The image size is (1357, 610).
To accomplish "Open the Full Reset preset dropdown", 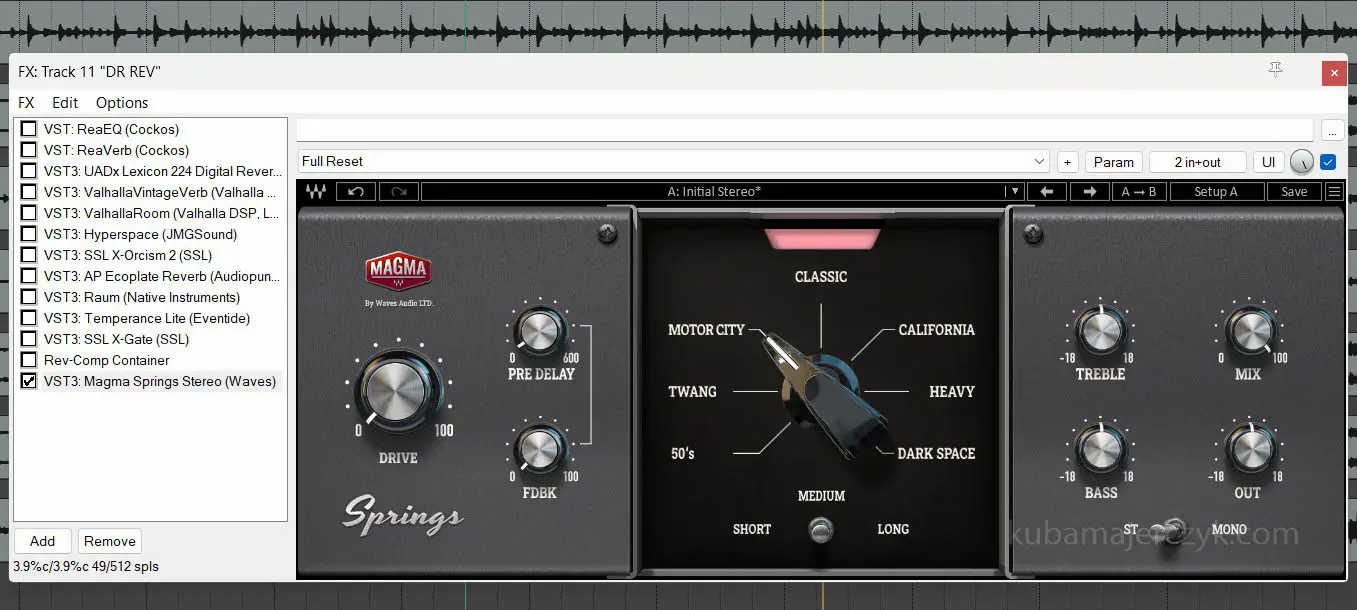I will click(1039, 162).
